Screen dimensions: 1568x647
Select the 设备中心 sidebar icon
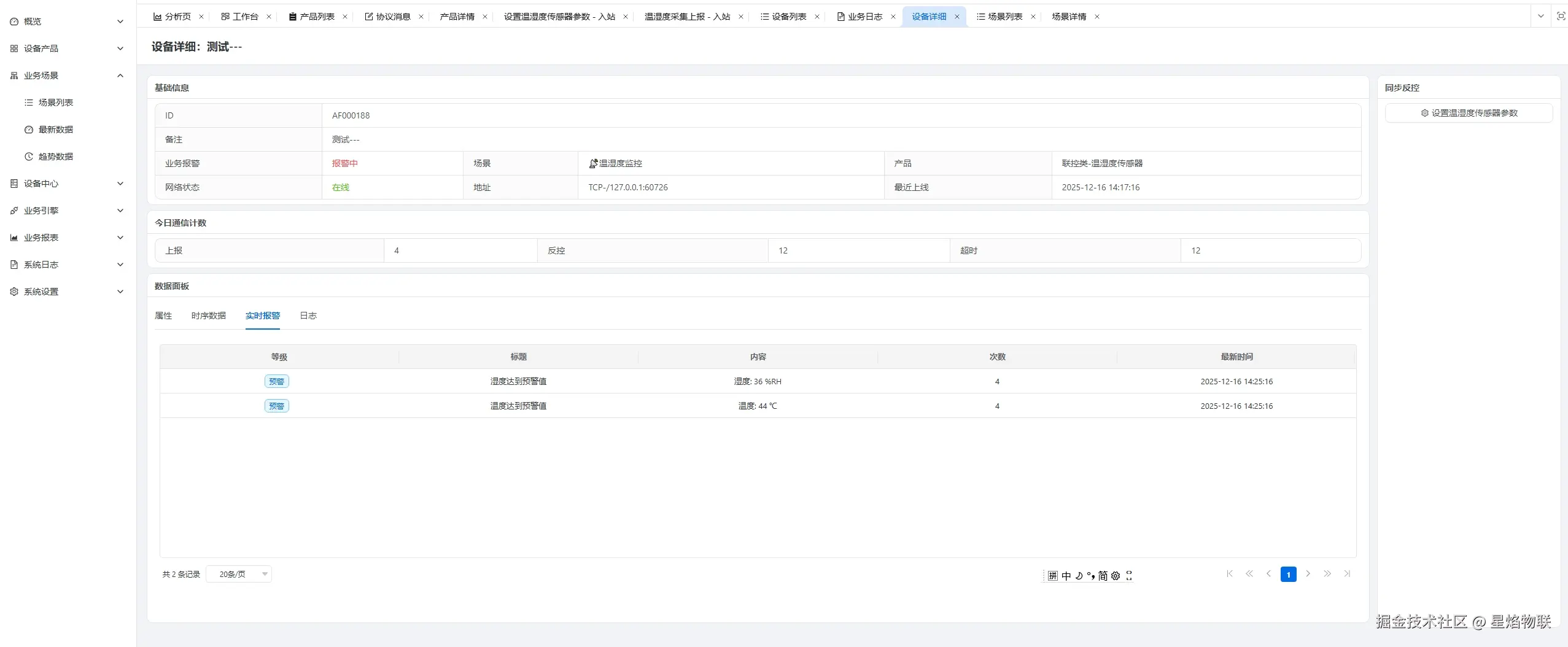pos(14,183)
